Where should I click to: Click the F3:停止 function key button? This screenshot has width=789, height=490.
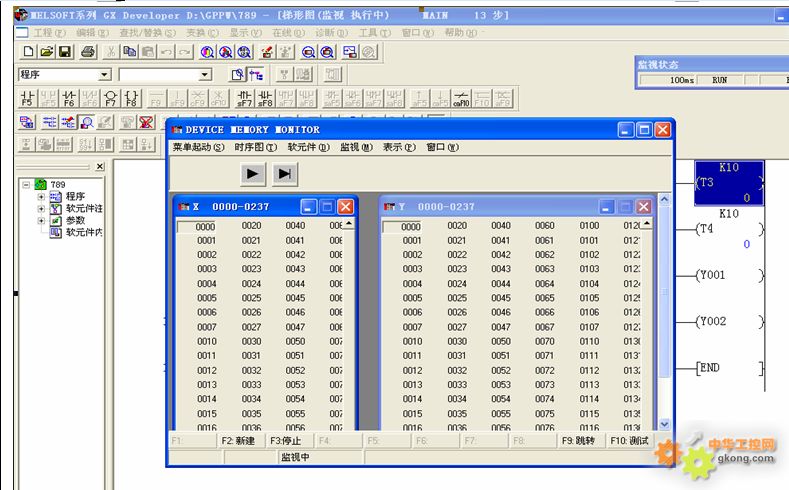click(290, 441)
